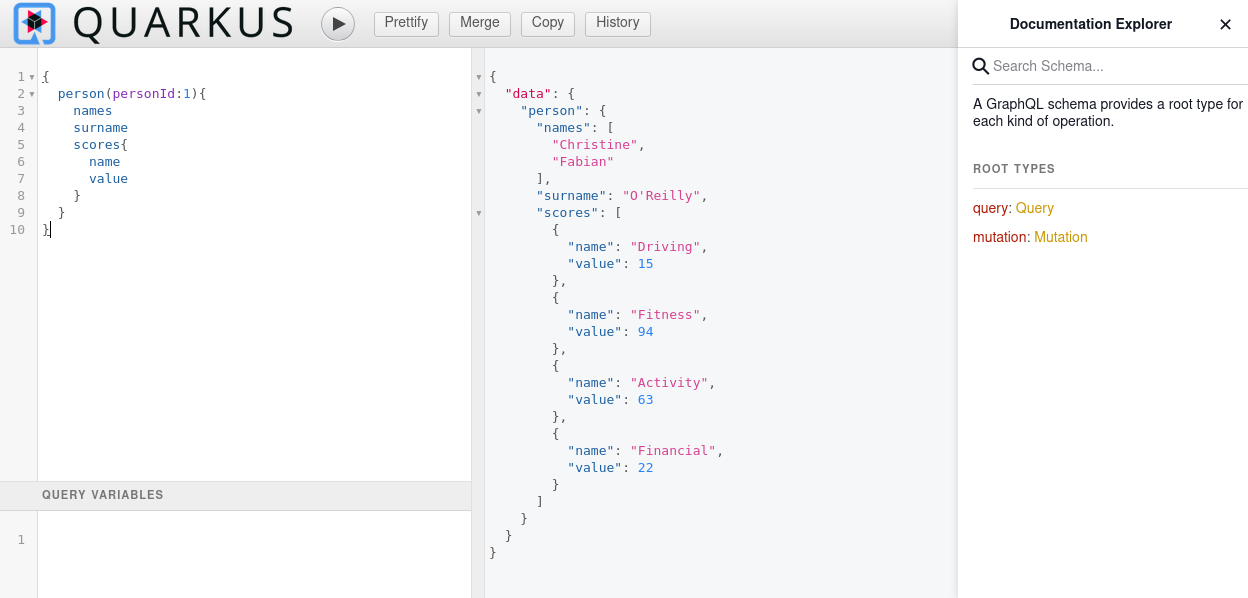
Task: Execute the query with the play button
Action: click(337, 23)
